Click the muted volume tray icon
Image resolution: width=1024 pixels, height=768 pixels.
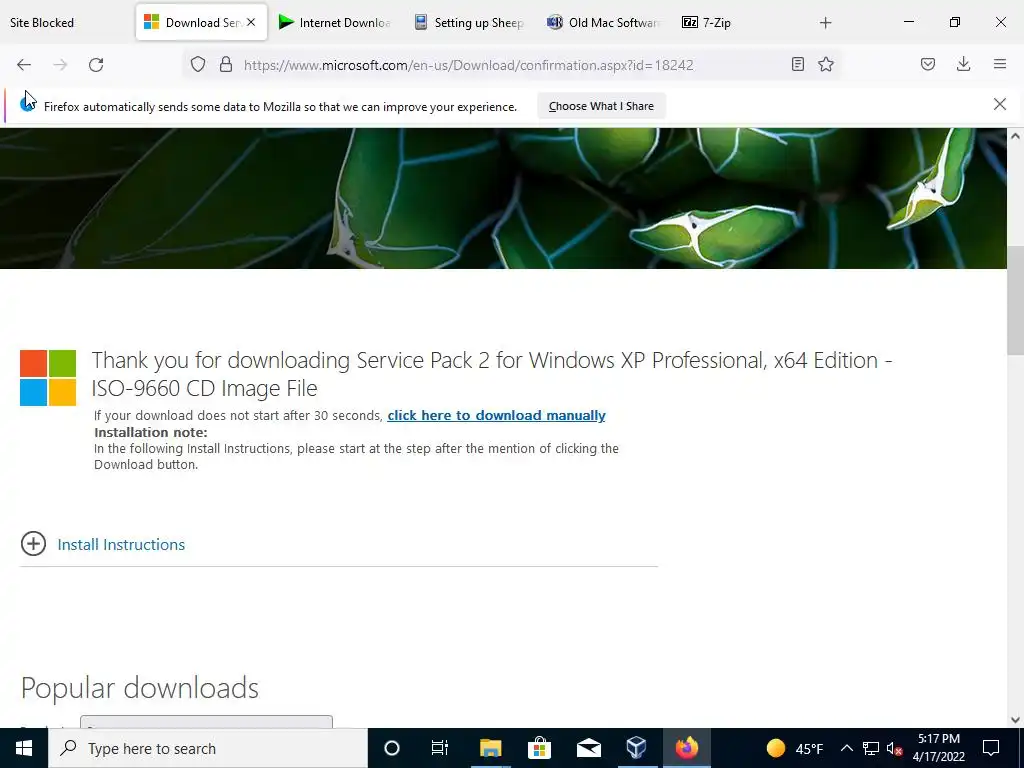point(894,748)
